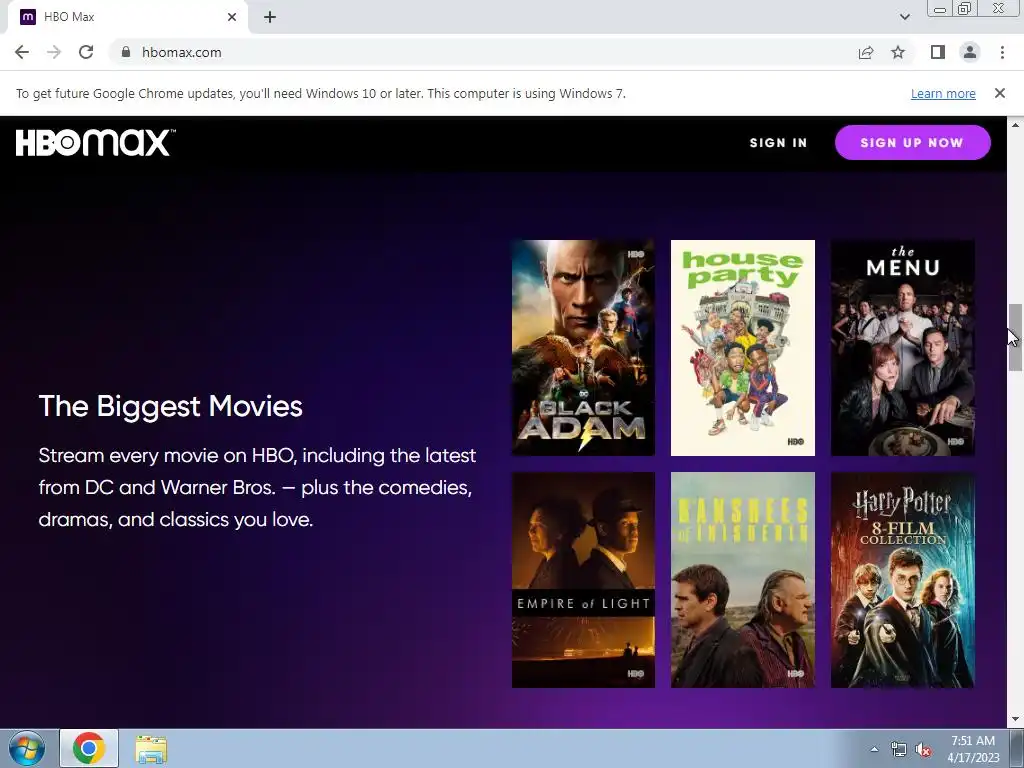Open the House Party movie poster
The width and height of the screenshot is (1024, 768).
pyautogui.click(x=743, y=347)
